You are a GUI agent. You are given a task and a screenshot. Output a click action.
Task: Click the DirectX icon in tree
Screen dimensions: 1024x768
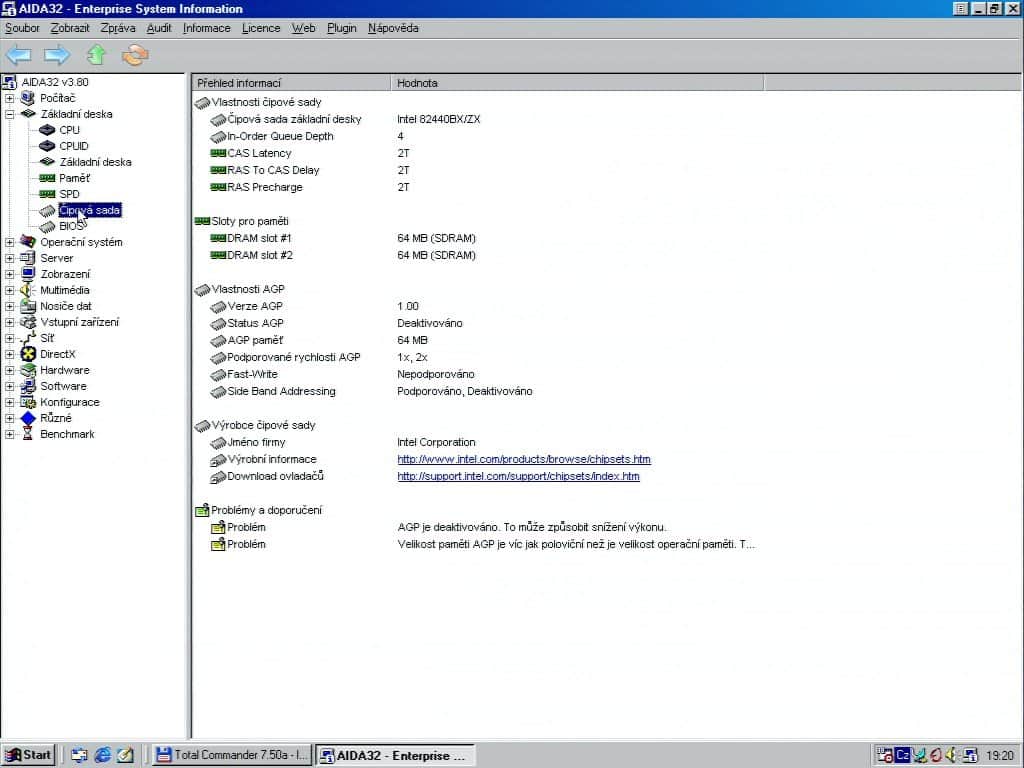(x=27, y=354)
